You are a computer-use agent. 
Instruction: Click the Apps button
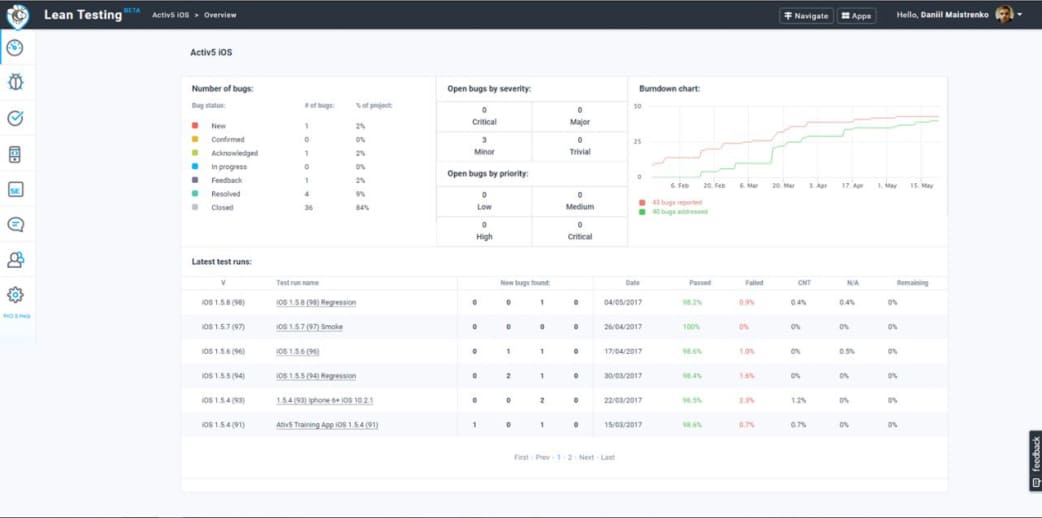tap(856, 15)
